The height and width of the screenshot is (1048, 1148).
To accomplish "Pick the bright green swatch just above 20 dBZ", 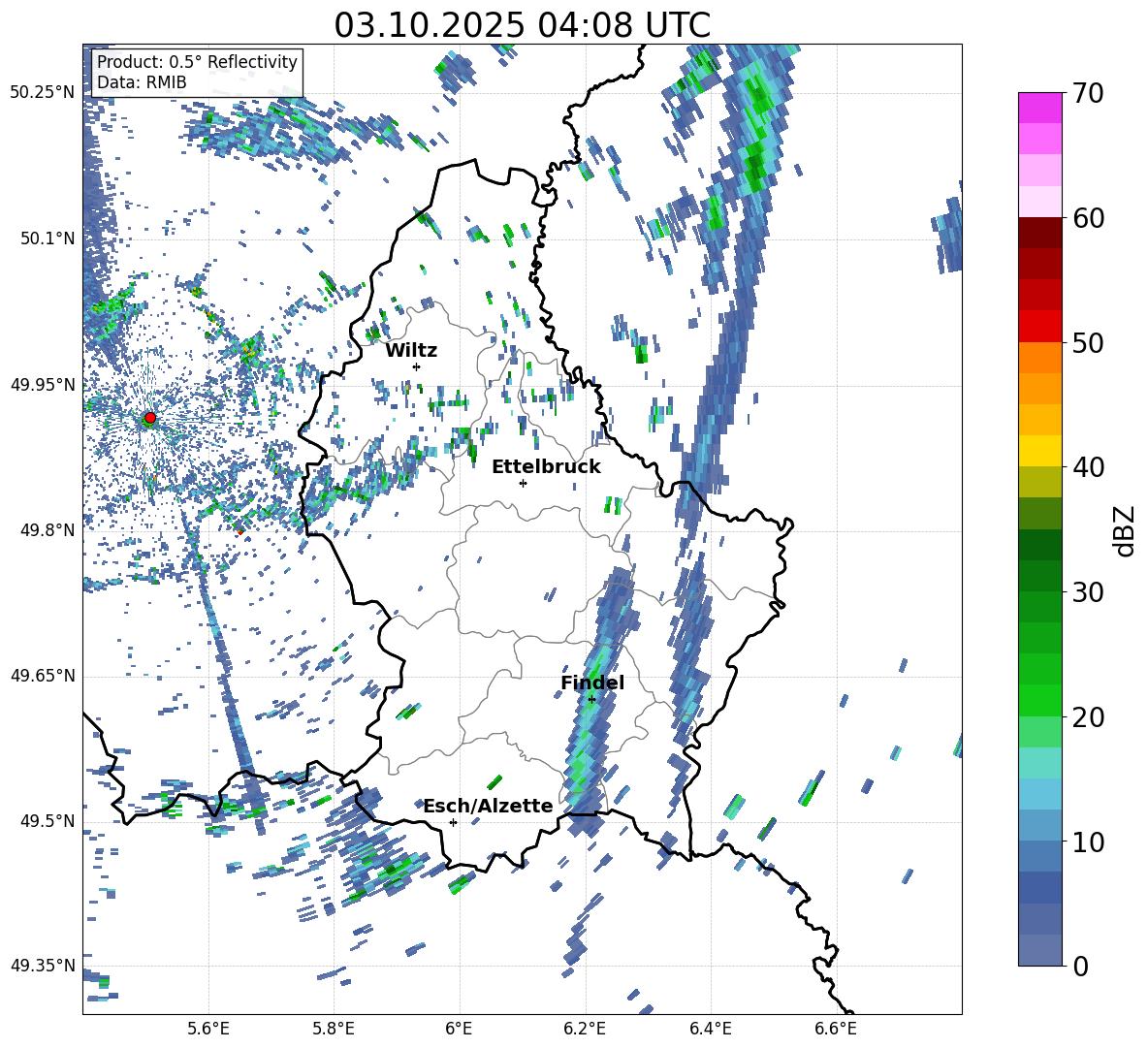I will pyautogui.click(x=1039, y=700).
